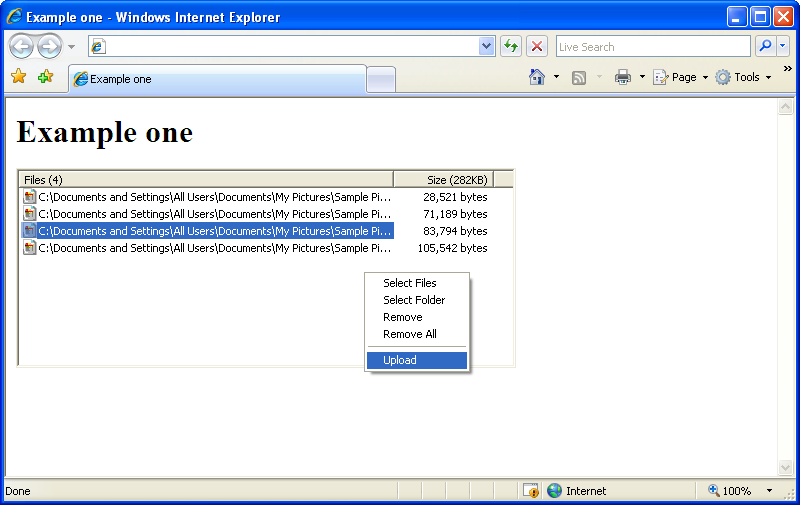
Task: Click the Back navigation arrow
Action: point(22,46)
